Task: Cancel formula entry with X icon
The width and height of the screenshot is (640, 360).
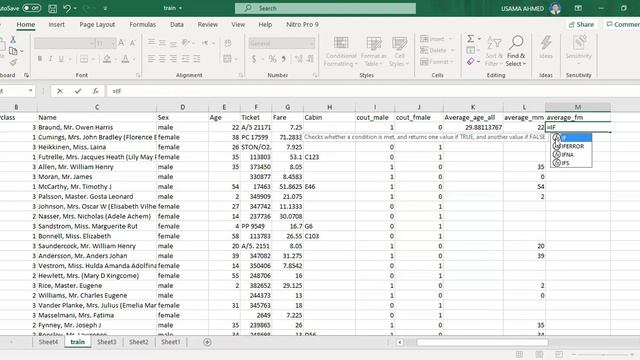Action: (x=60, y=91)
